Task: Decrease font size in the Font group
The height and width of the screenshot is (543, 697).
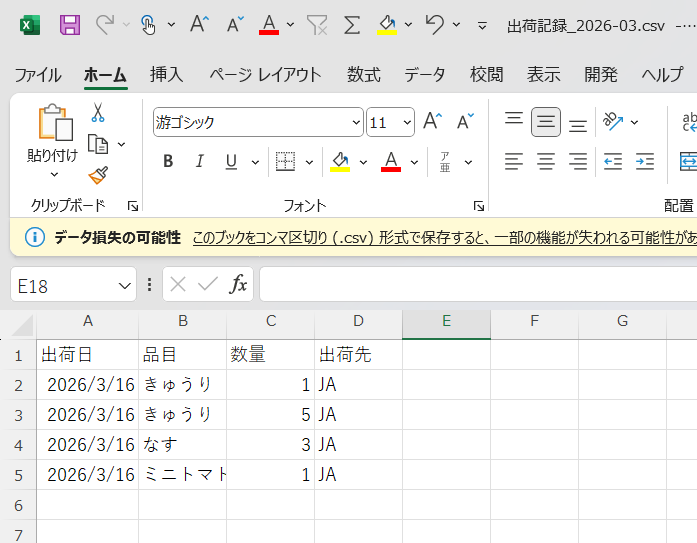Action: click(x=465, y=121)
